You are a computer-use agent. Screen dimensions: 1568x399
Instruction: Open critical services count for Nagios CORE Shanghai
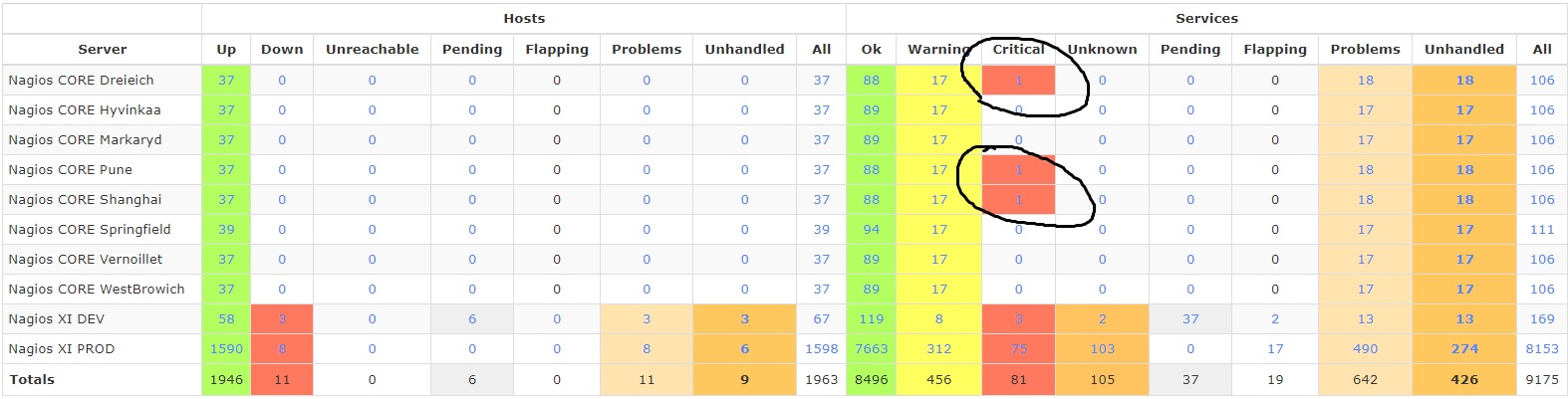click(x=1018, y=200)
